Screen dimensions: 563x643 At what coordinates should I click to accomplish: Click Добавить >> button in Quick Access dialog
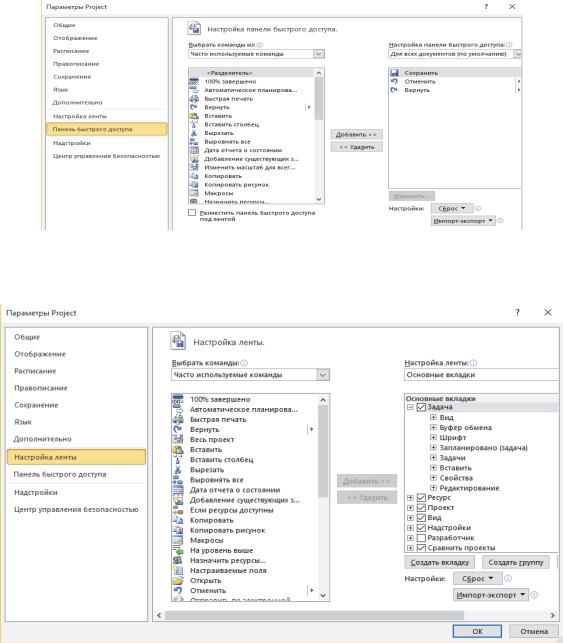tap(356, 134)
